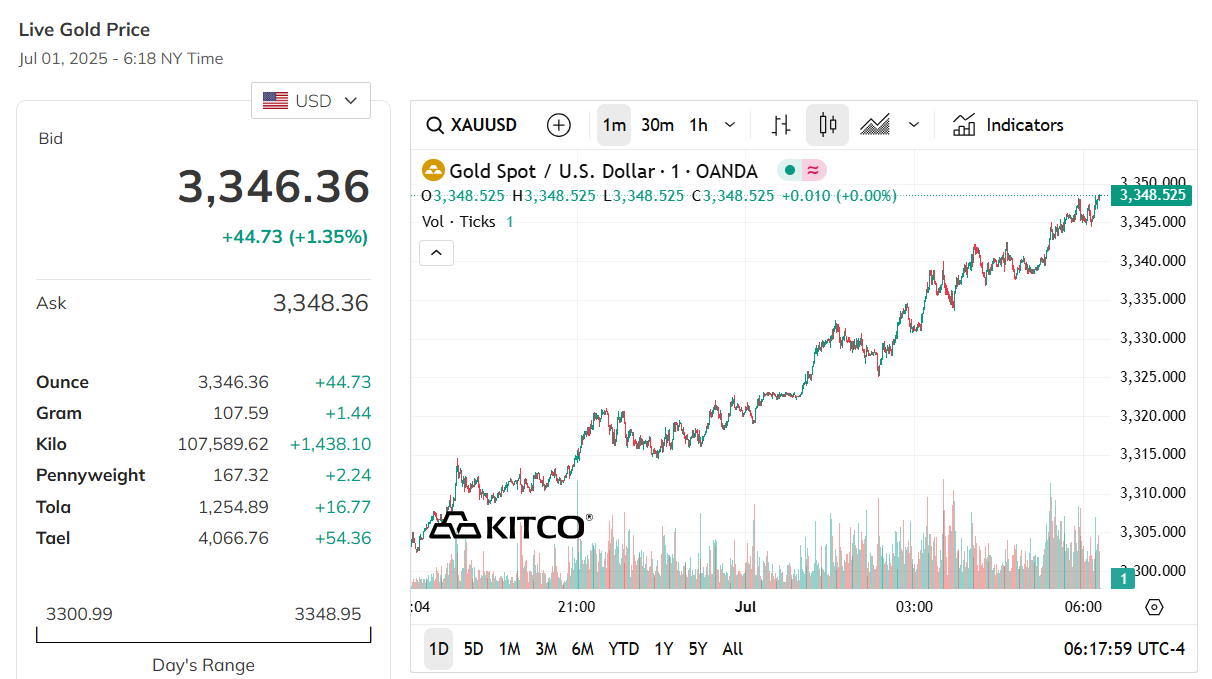The image size is (1212, 679).
Task: Select the bars chart style icon
Action: pyautogui.click(x=781, y=125)
